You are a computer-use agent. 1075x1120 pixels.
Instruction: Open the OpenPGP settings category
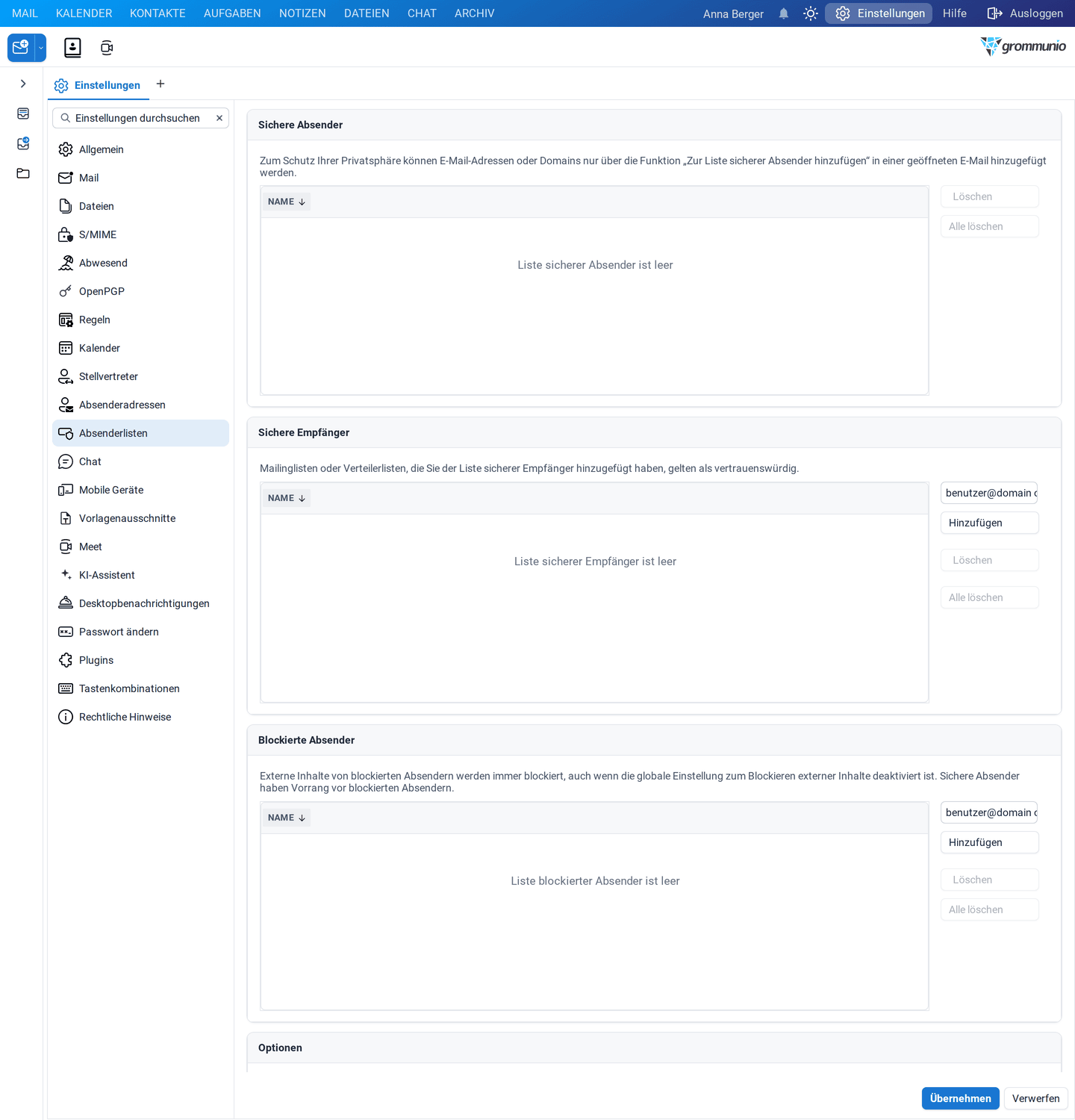pos(140,291)
